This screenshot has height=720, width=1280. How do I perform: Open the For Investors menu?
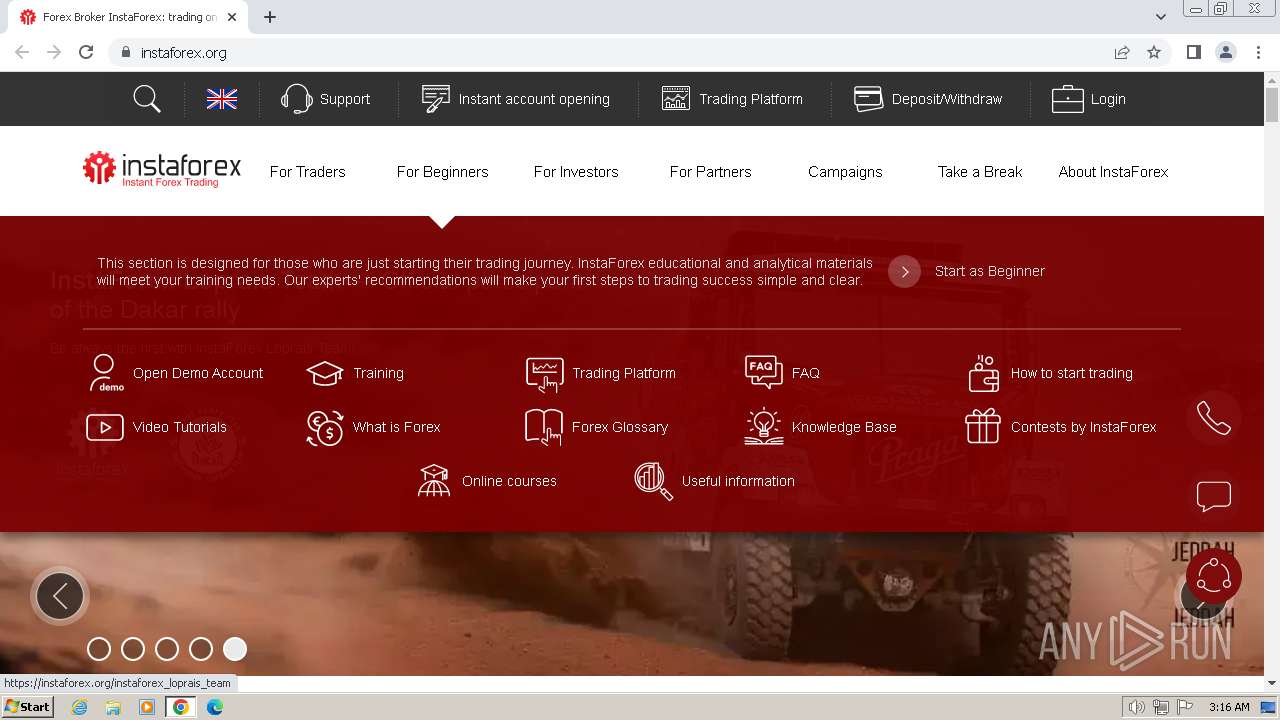(x=576, y=172)
